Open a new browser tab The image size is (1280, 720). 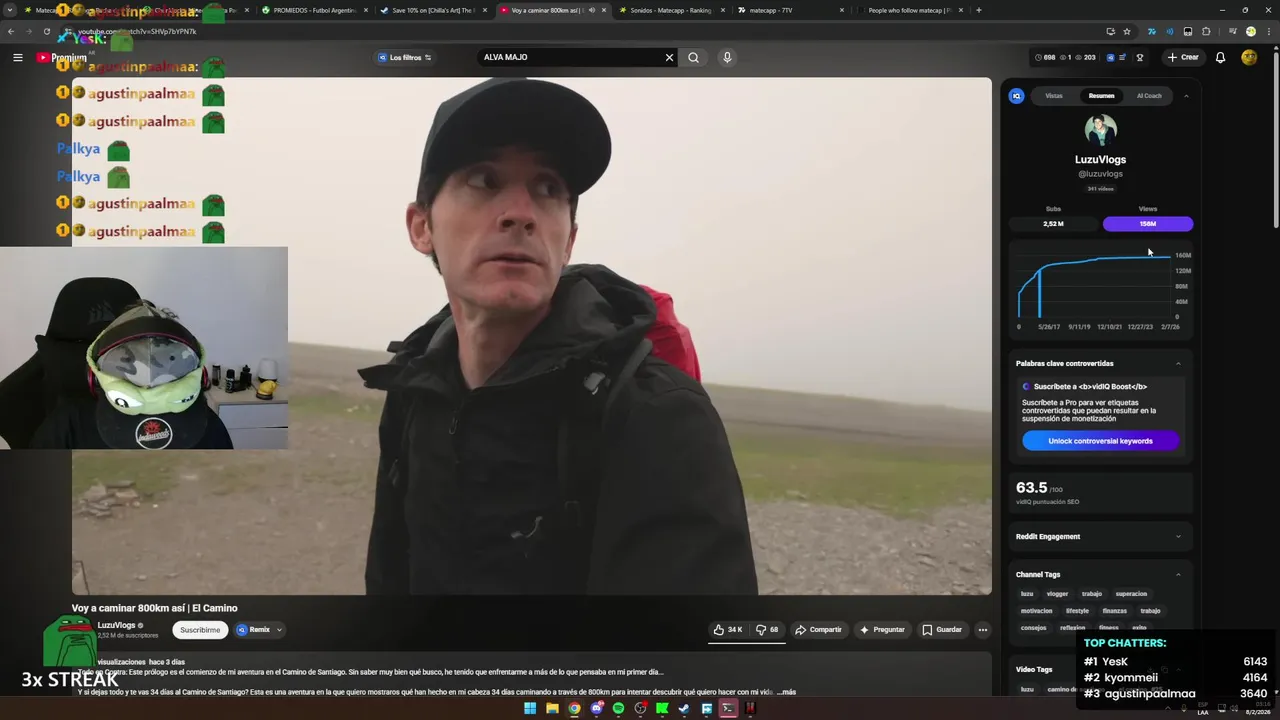coord(978,10)
